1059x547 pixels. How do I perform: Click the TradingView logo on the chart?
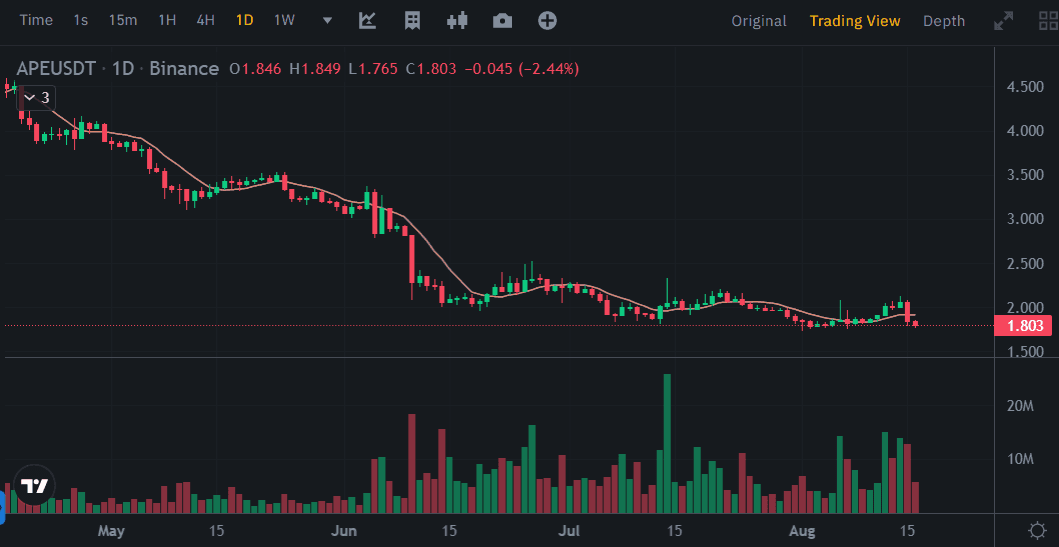pyautogui.click(x=34, y=487)
